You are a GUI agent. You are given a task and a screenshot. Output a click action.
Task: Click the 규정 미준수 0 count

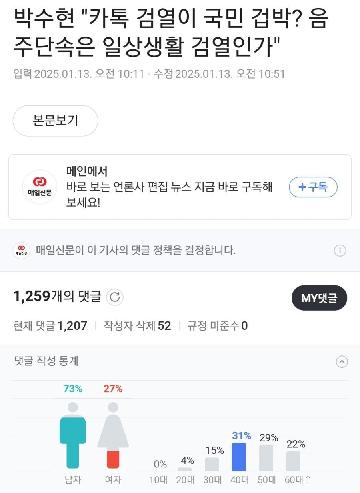coord(217,326)
